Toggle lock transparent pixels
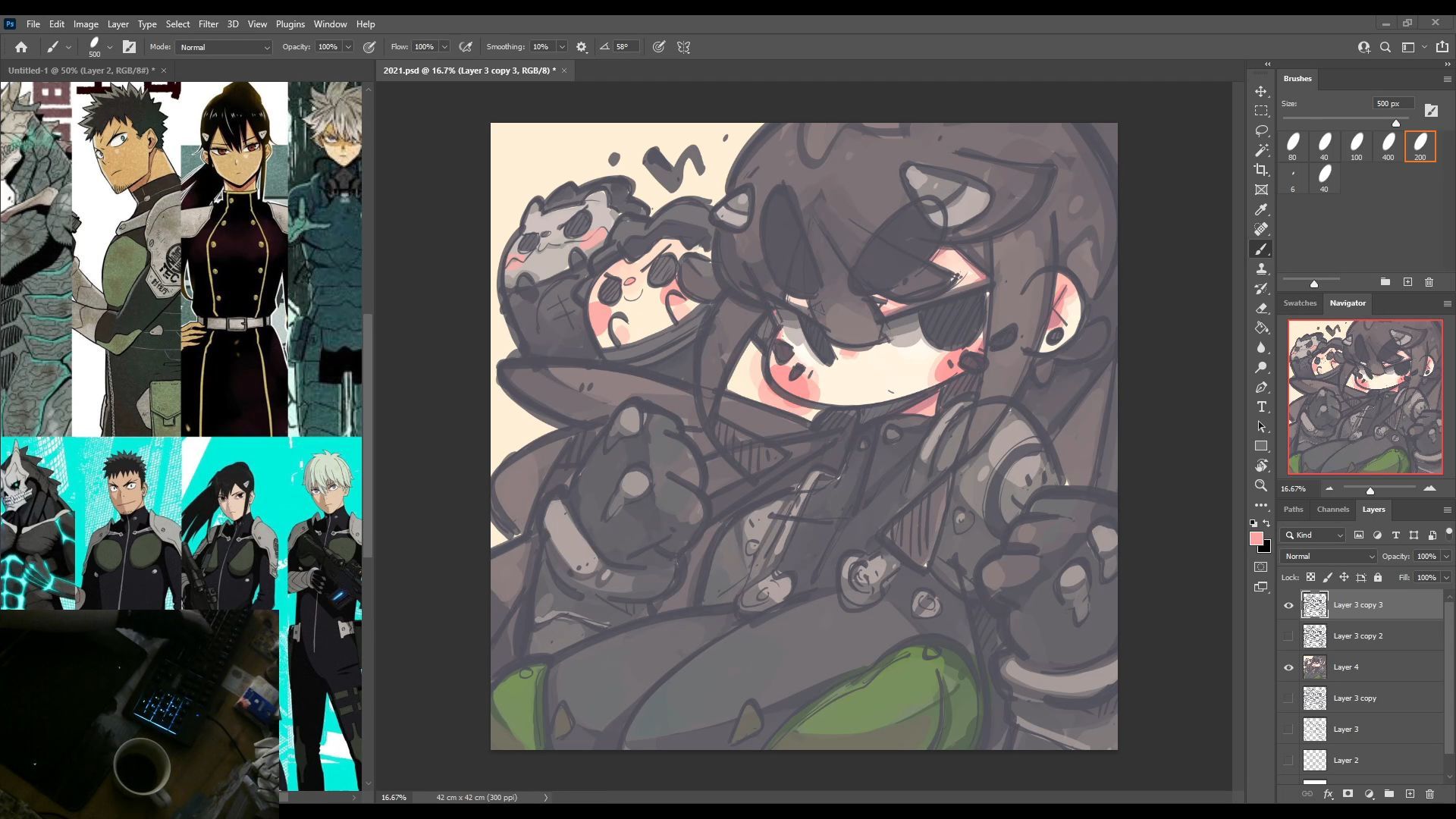Viewport: 1456px width, 819px height. click(x=1310, y=577)
